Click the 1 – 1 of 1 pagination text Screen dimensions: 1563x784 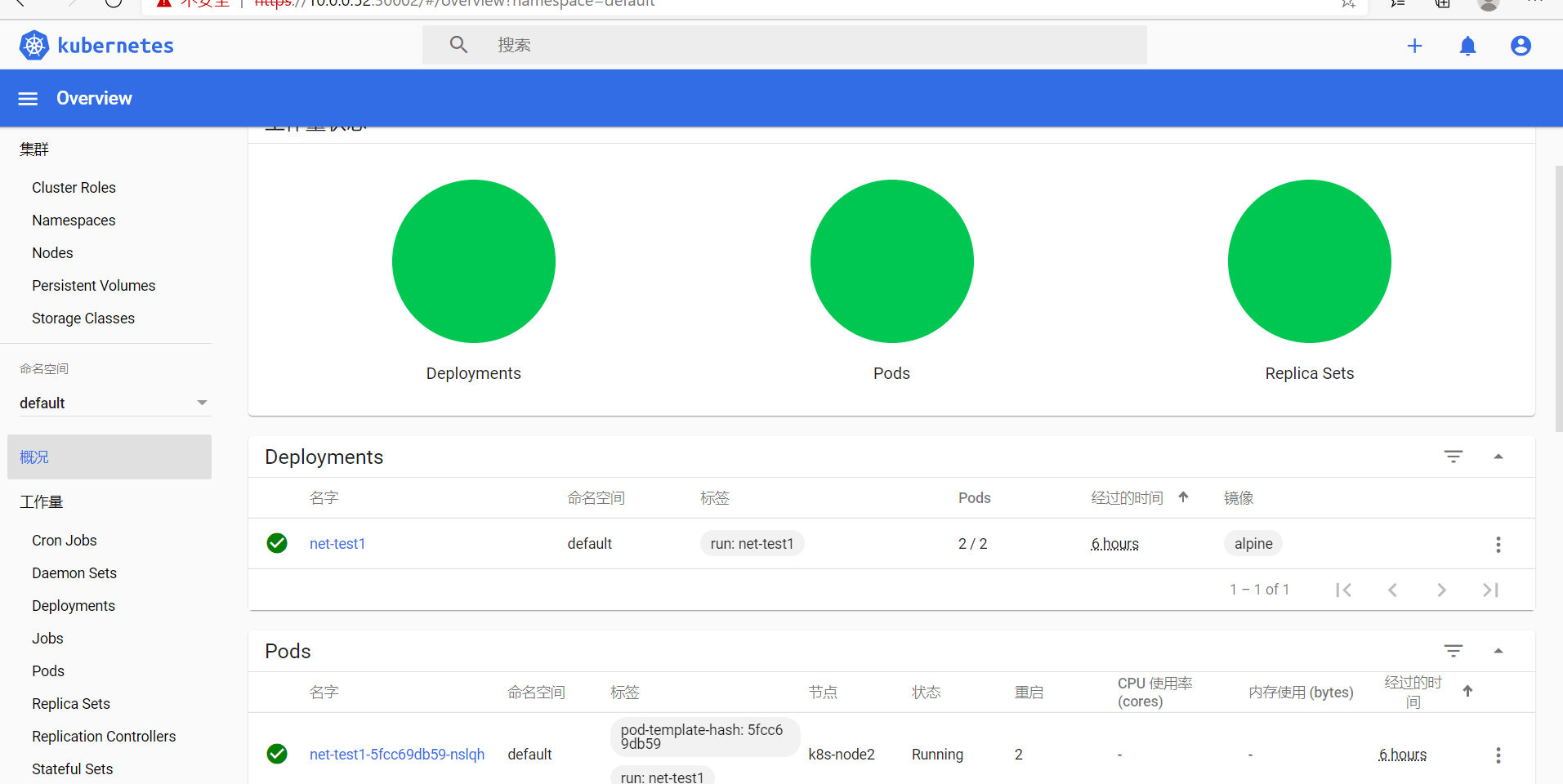[x=1259, y=590]
